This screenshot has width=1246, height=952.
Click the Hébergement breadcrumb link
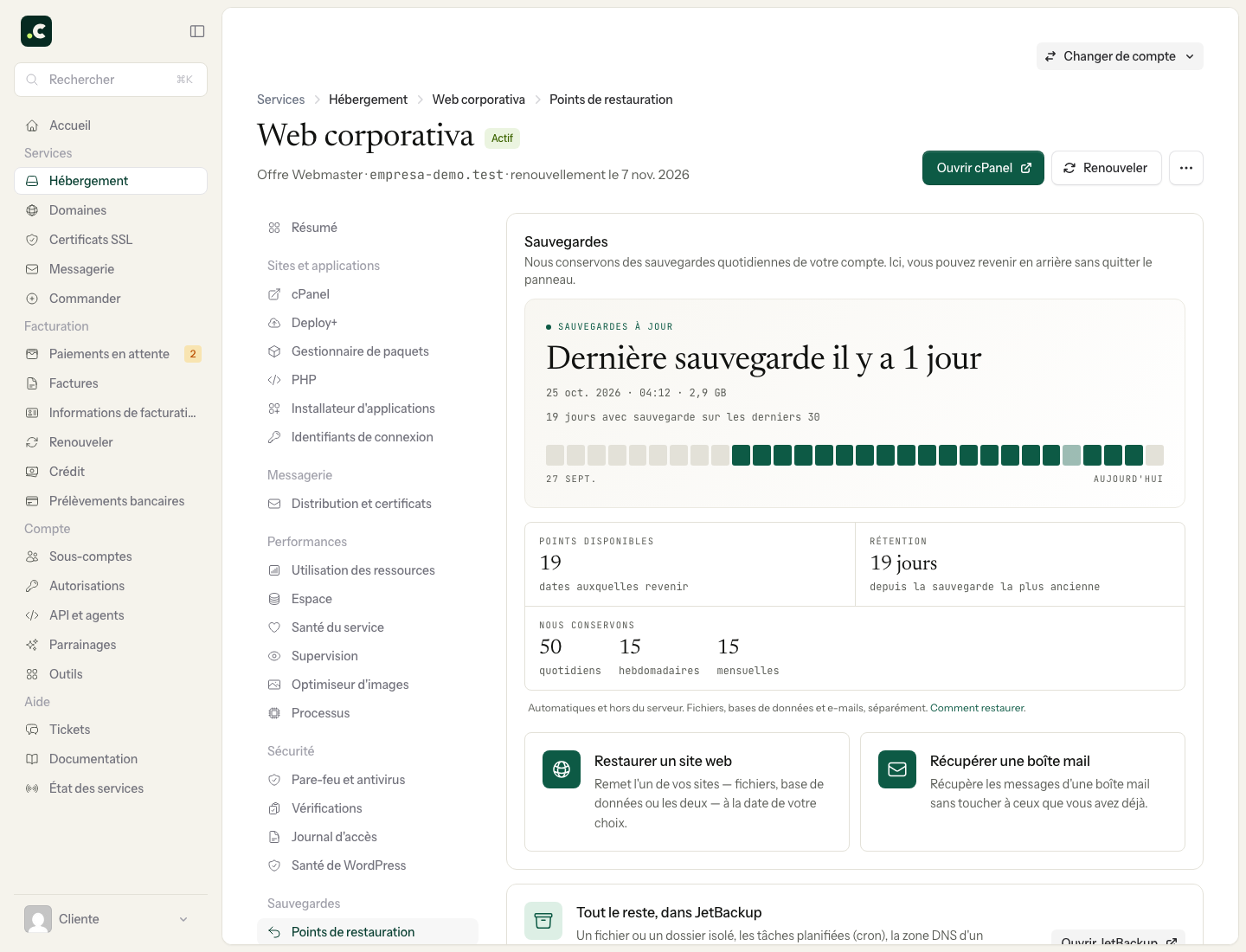pyautogui.click(x=368, y=100)
